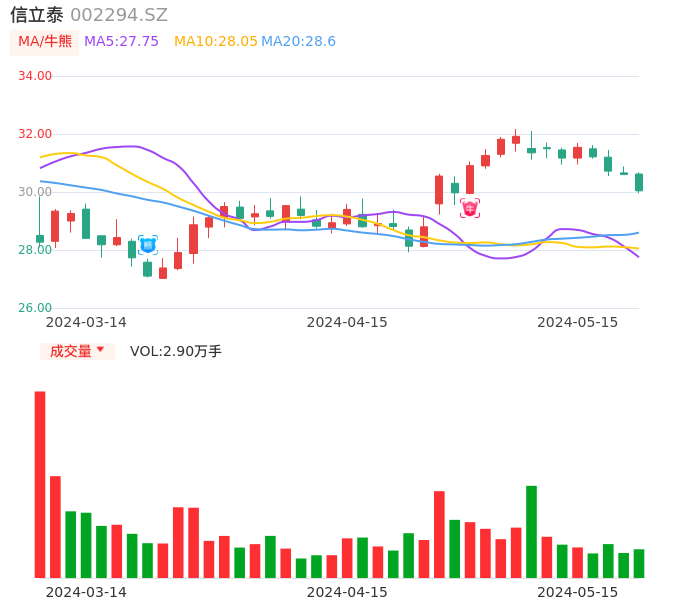Click the red triangle arrow beside 成交量
This screenshot has height=606, width=686.
pos(100,350)
